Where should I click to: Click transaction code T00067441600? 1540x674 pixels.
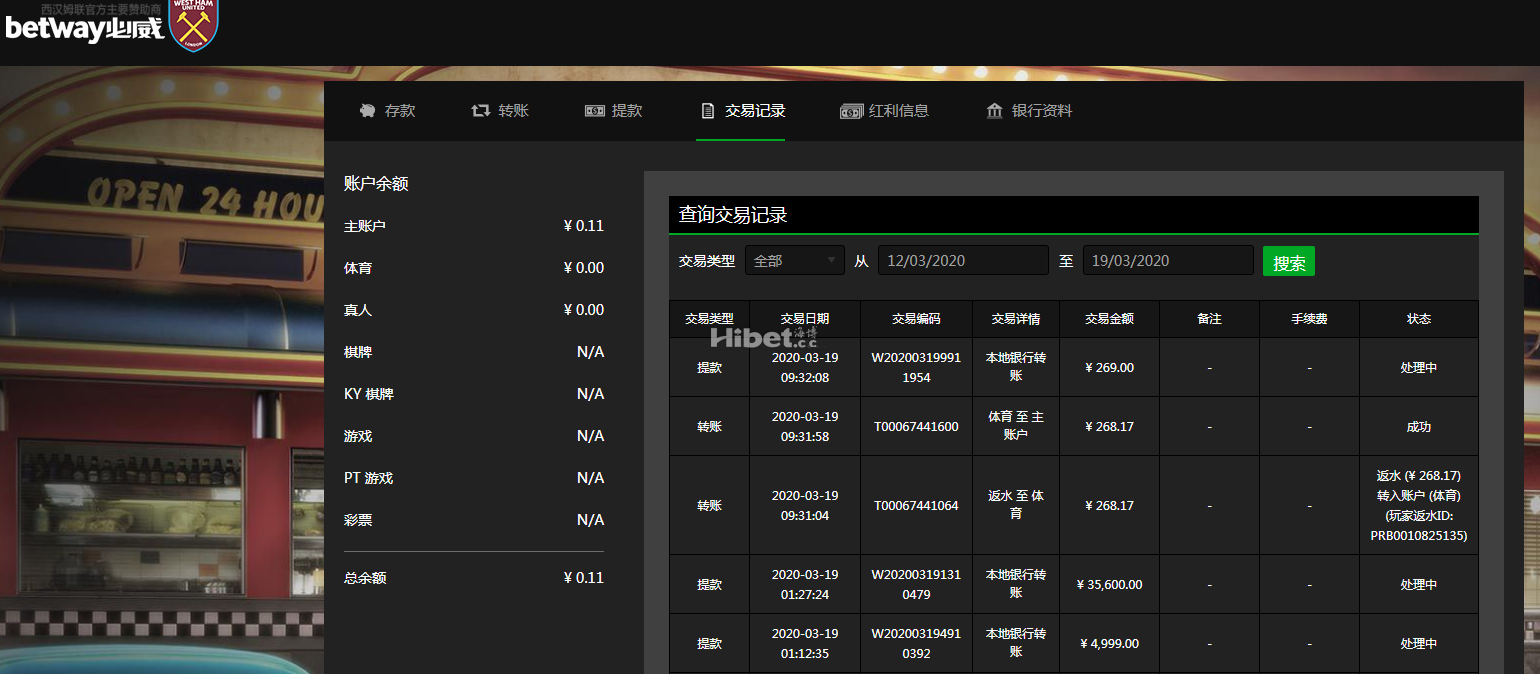916,427
